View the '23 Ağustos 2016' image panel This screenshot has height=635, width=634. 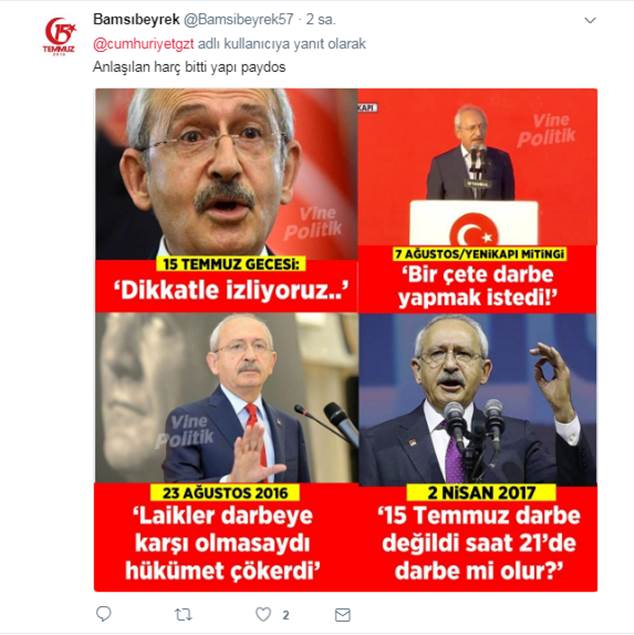click(226, 452)
